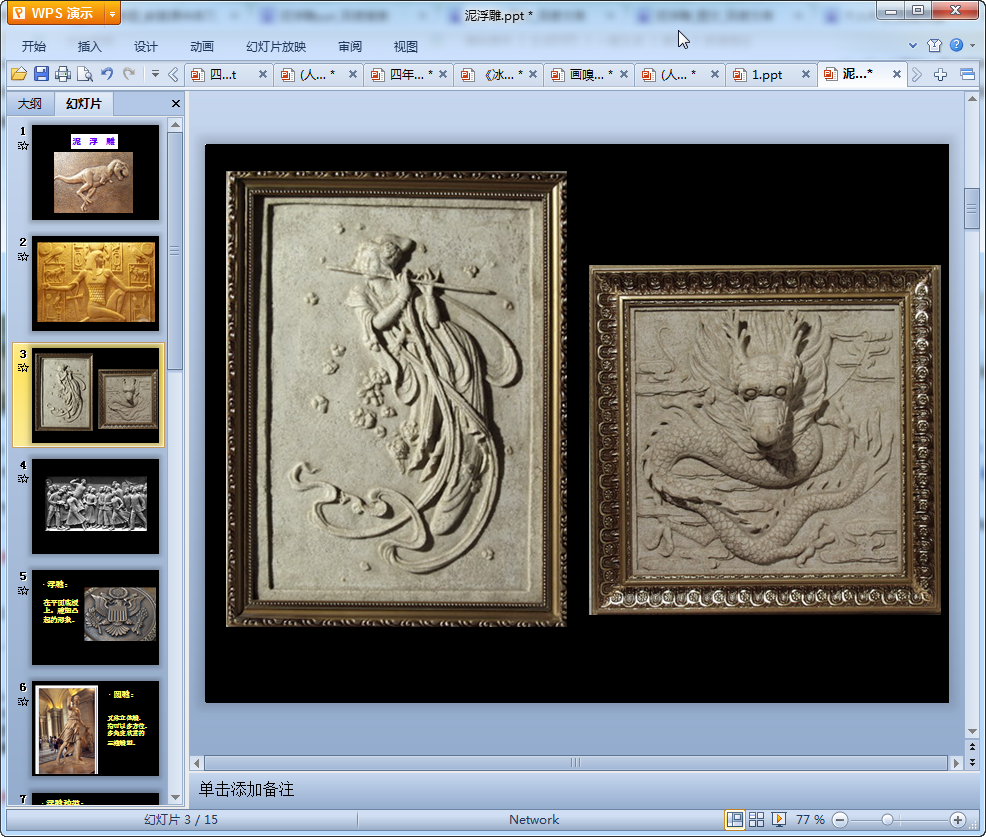Click the Undo arrow icon

click(x=107, y=74)
